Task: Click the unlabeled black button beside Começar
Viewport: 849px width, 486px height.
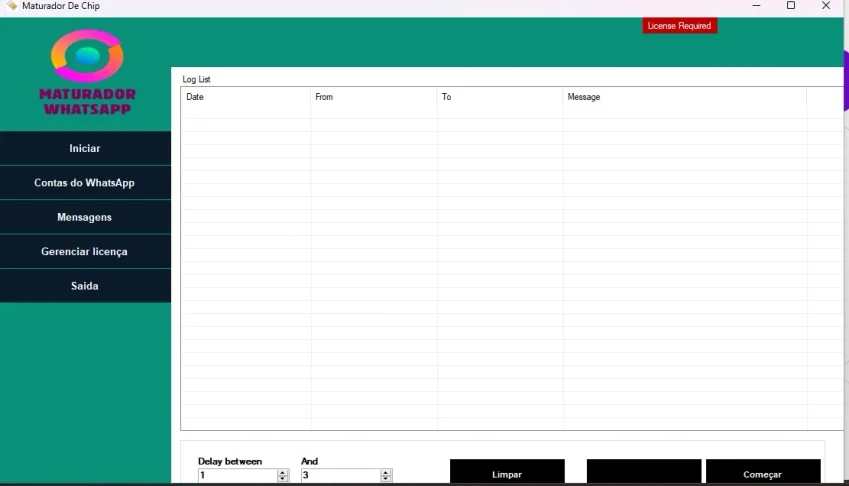Action: [x=644, y=472]
